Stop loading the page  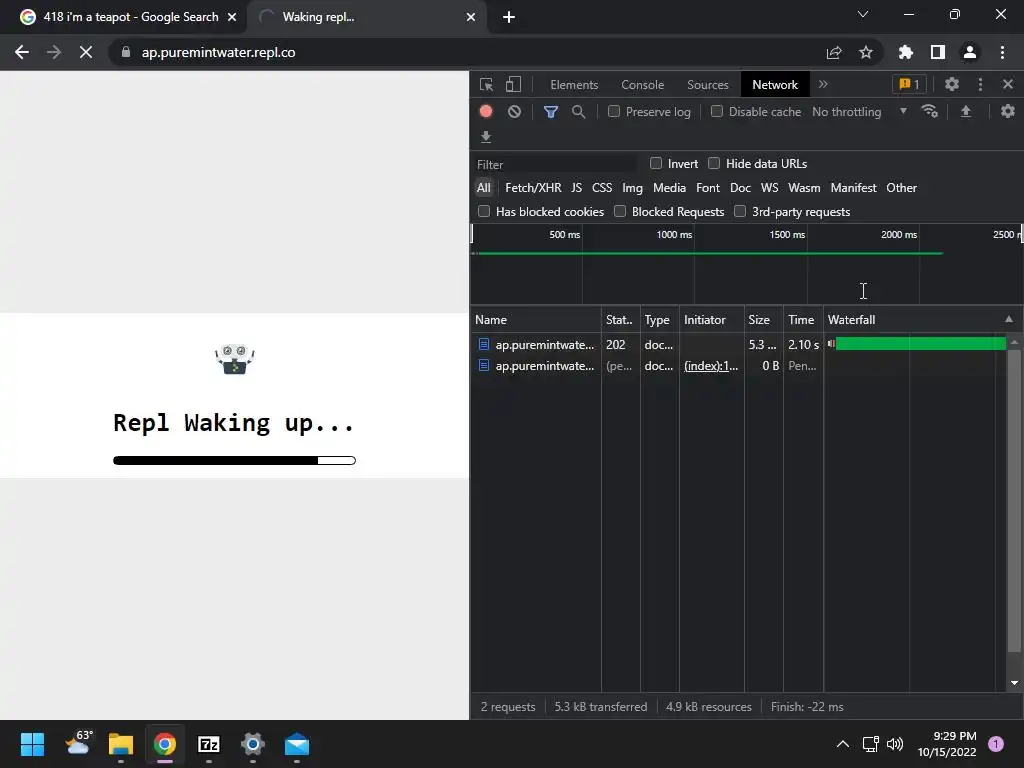86,52
